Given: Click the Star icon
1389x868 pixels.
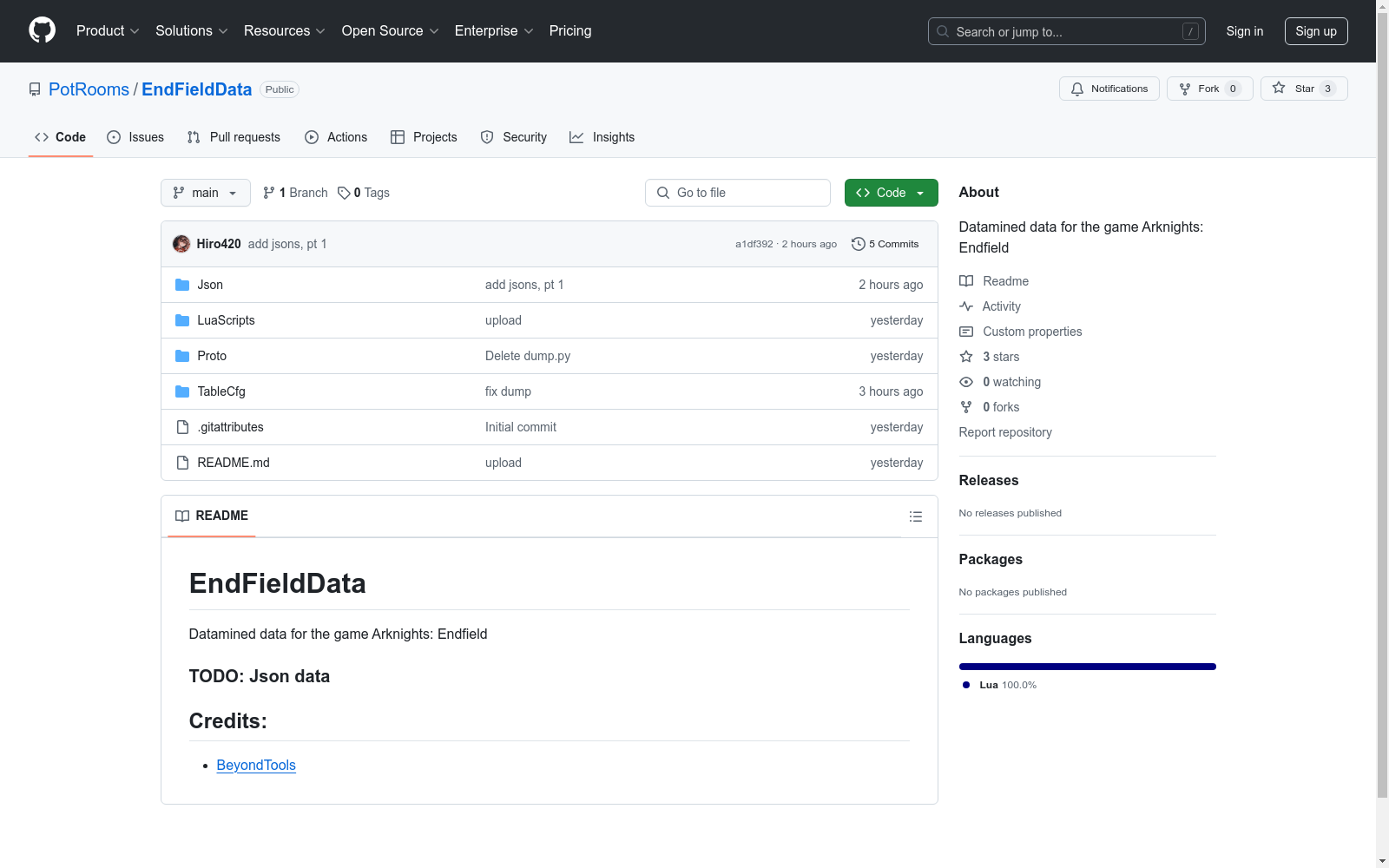Looking at the screenshot, I should point(1279,88).
